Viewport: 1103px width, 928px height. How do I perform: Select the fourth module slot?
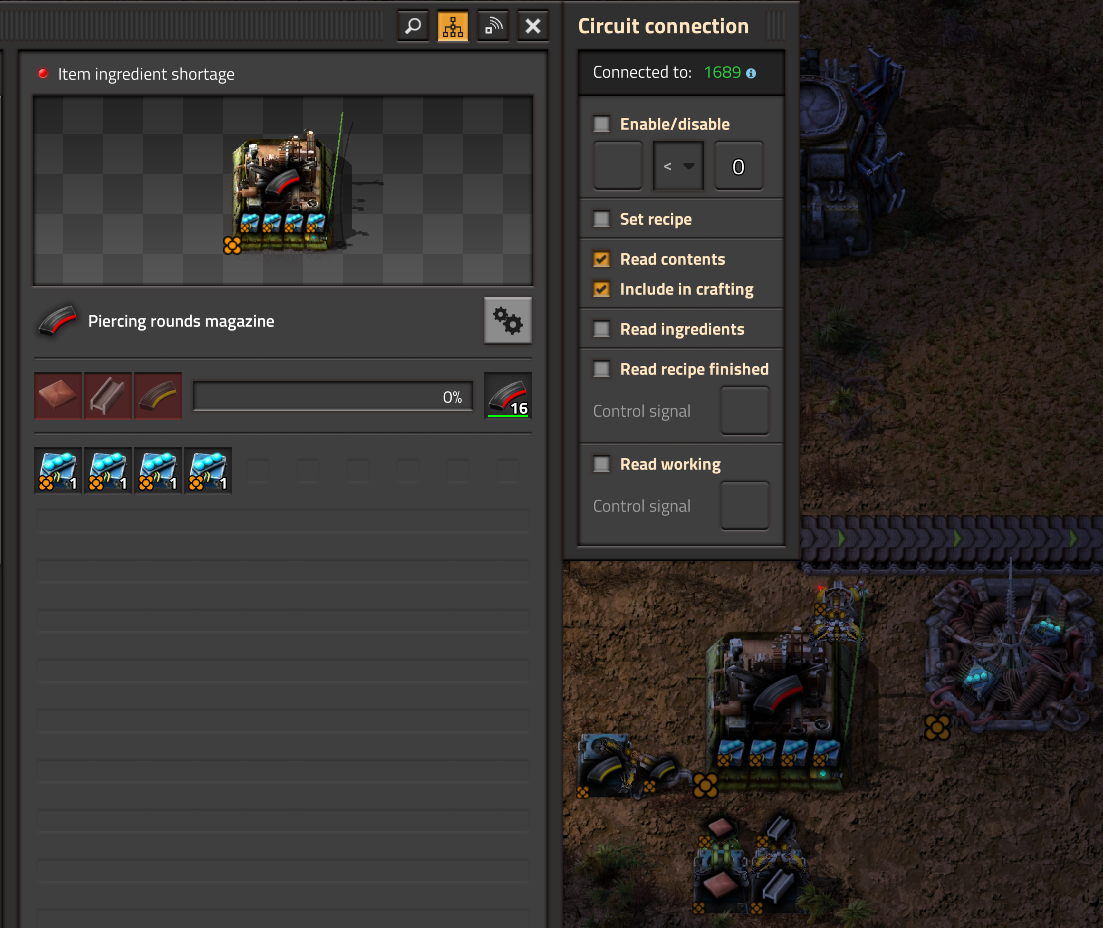(x=208, y=471)
